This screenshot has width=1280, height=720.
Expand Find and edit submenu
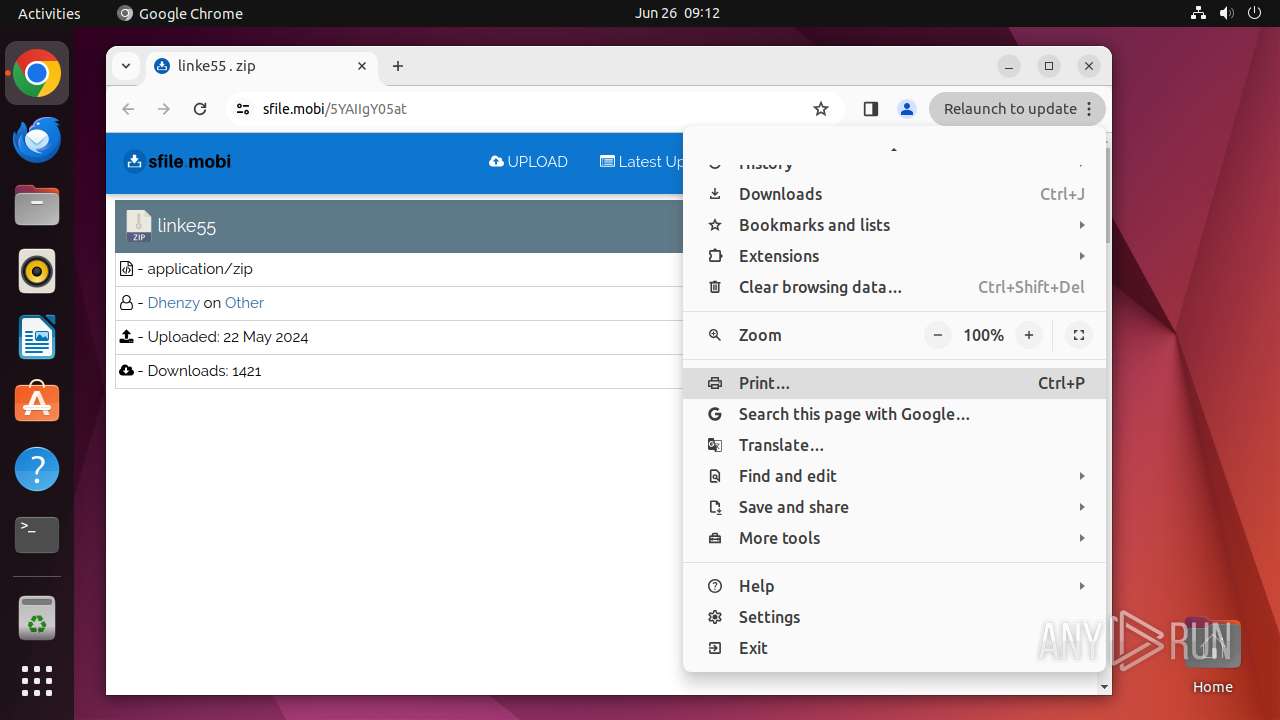pos(895,476)
